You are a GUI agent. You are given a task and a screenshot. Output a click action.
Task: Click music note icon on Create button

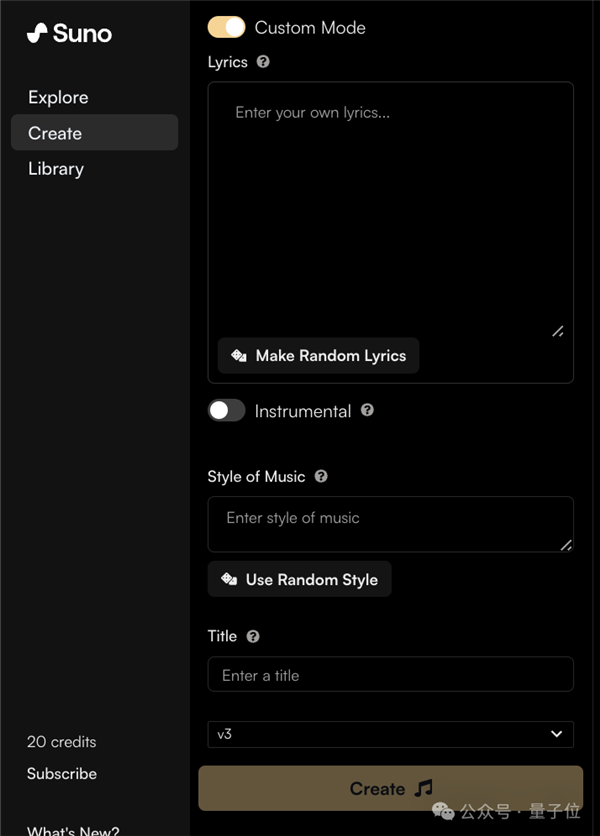[x=423, y=788]
